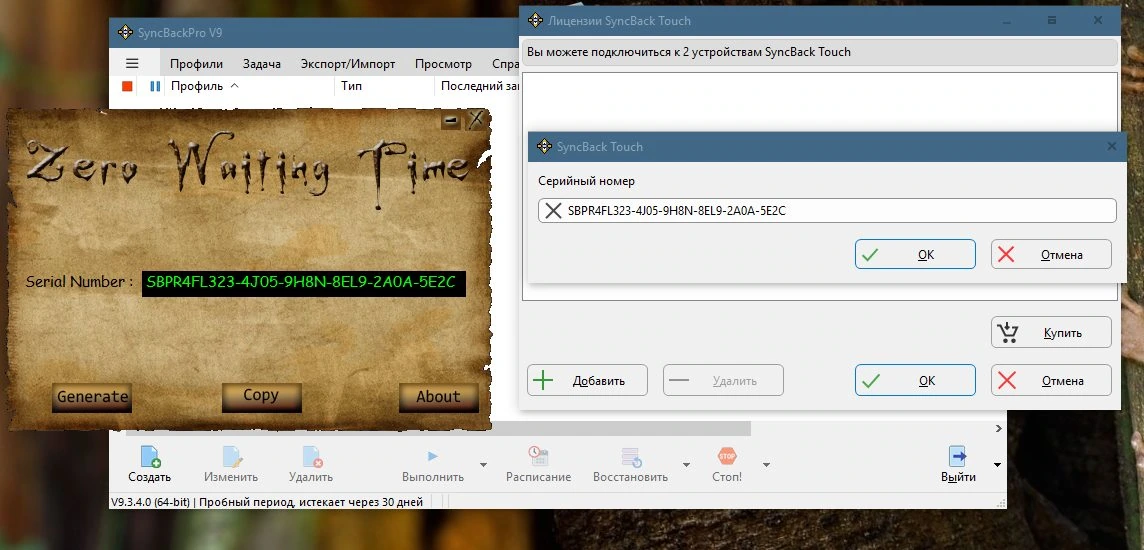
Task: Click the Стоп! stop sign icon
Action: point(727,457)
